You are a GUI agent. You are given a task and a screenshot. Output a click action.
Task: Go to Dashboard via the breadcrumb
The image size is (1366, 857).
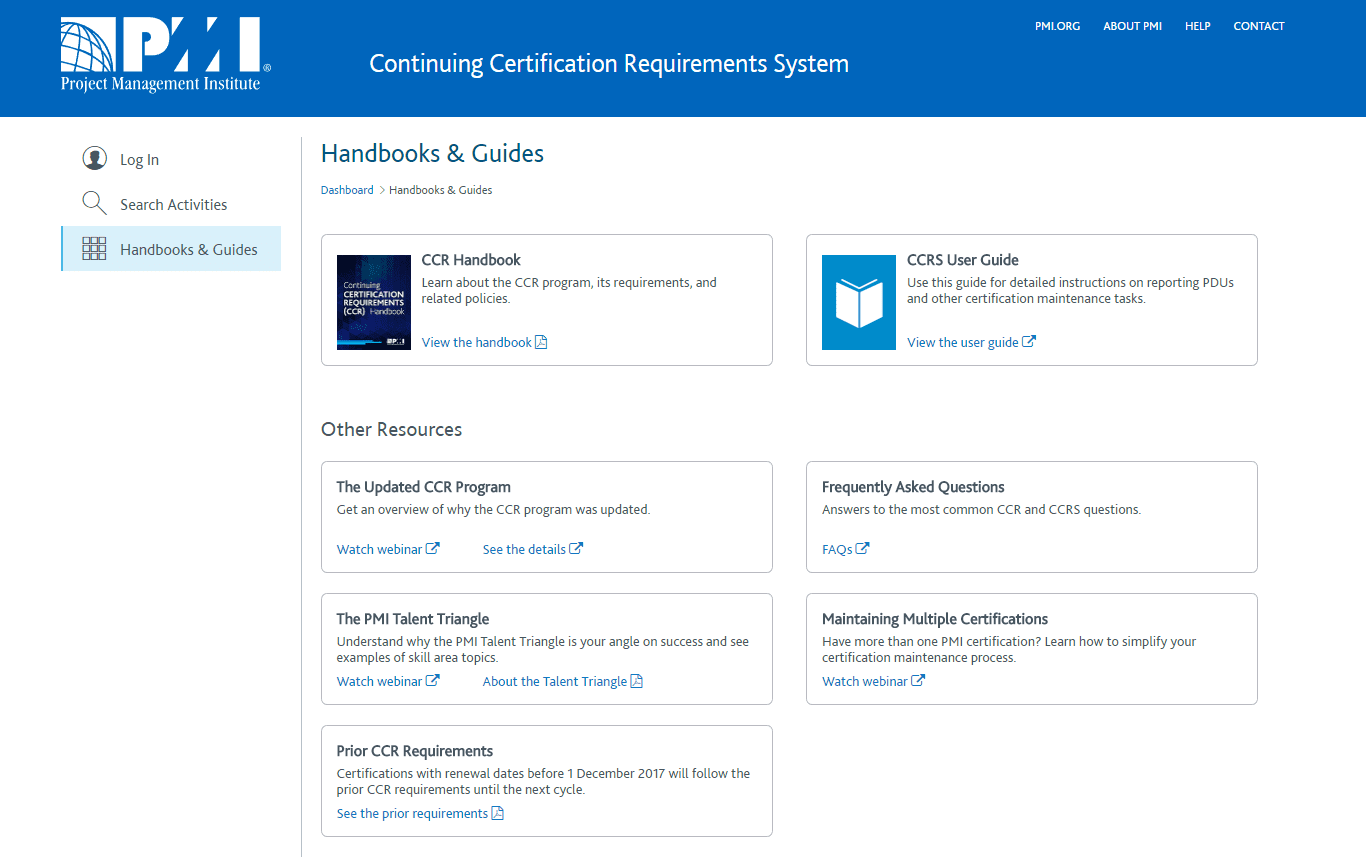click(347, 190)
